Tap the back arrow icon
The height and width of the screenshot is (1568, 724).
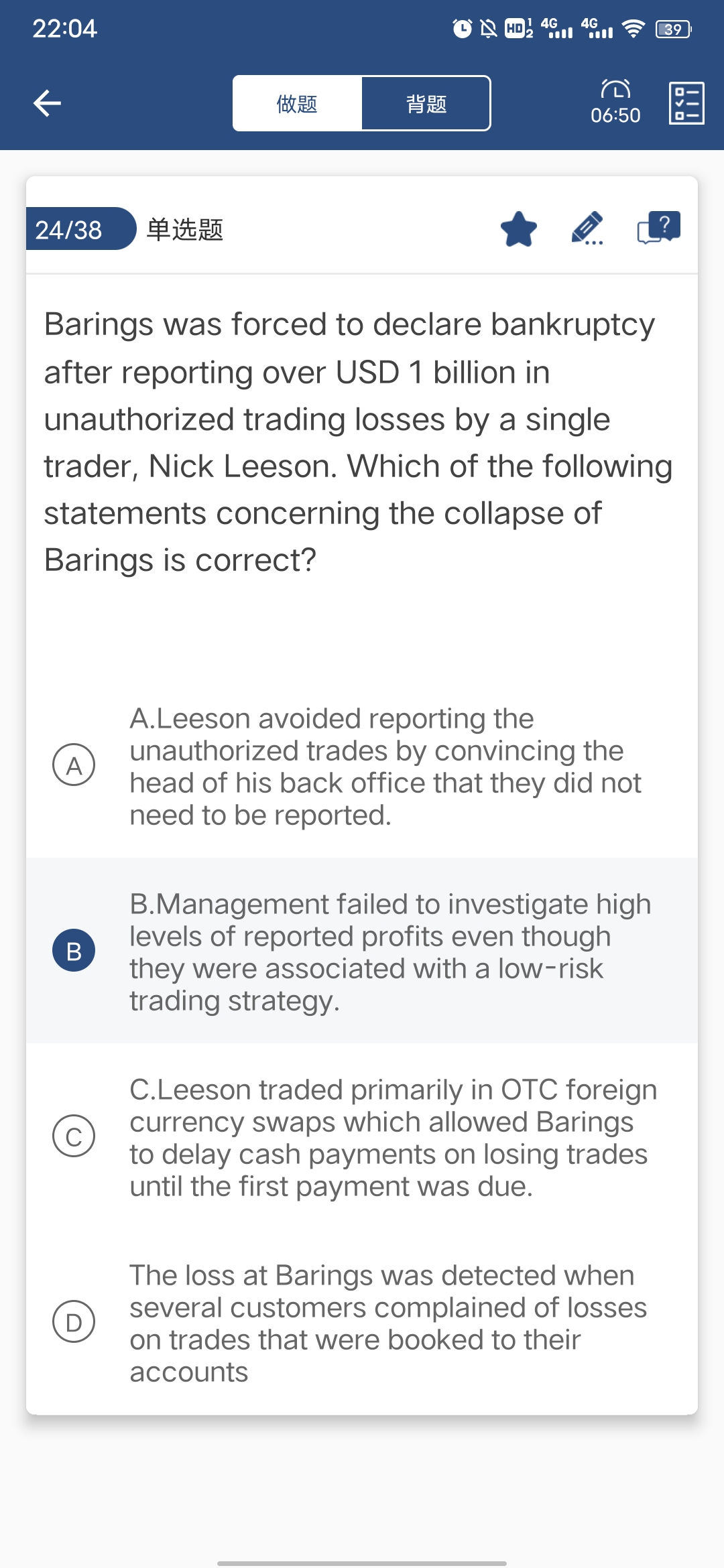pyautogui.click(x=47, y=103)
